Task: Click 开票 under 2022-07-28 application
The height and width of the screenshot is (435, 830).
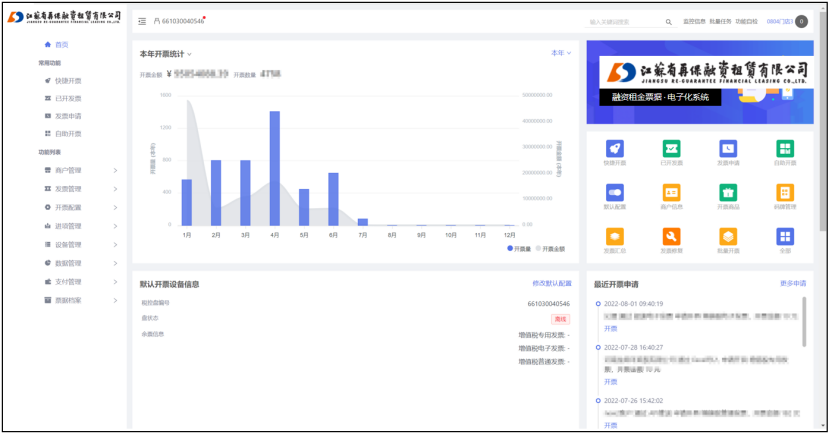Action: coord(611,382)
